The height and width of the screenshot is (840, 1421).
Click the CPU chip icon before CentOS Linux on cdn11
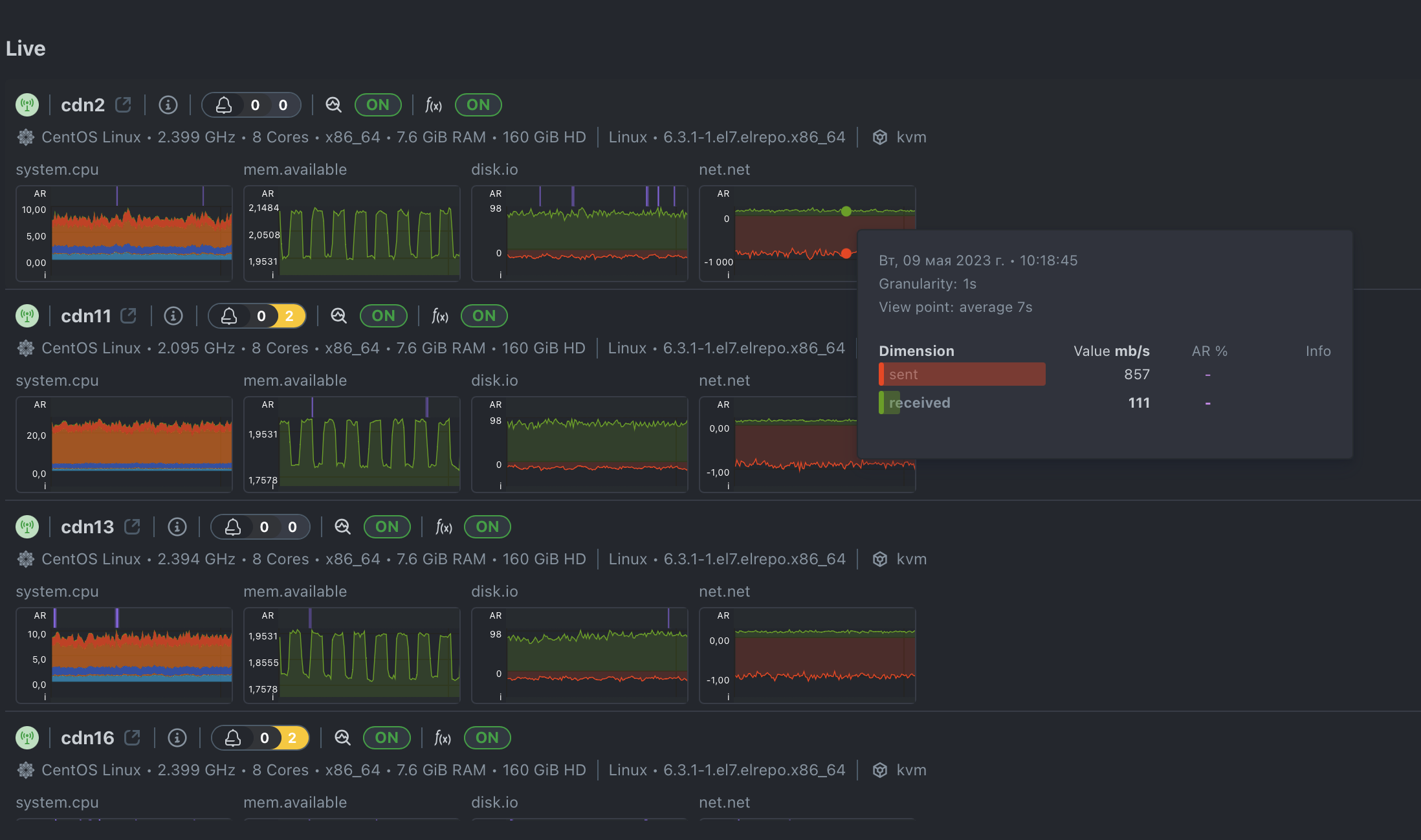[x=25, y=348]
